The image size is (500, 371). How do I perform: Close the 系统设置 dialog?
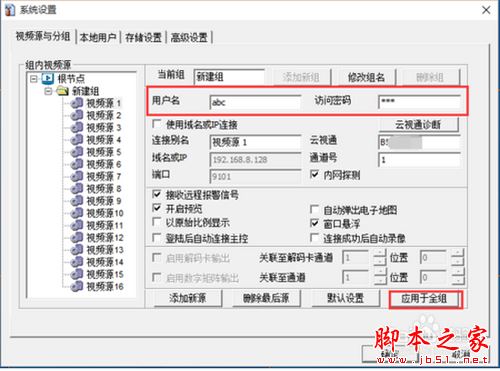coord(486,10)
